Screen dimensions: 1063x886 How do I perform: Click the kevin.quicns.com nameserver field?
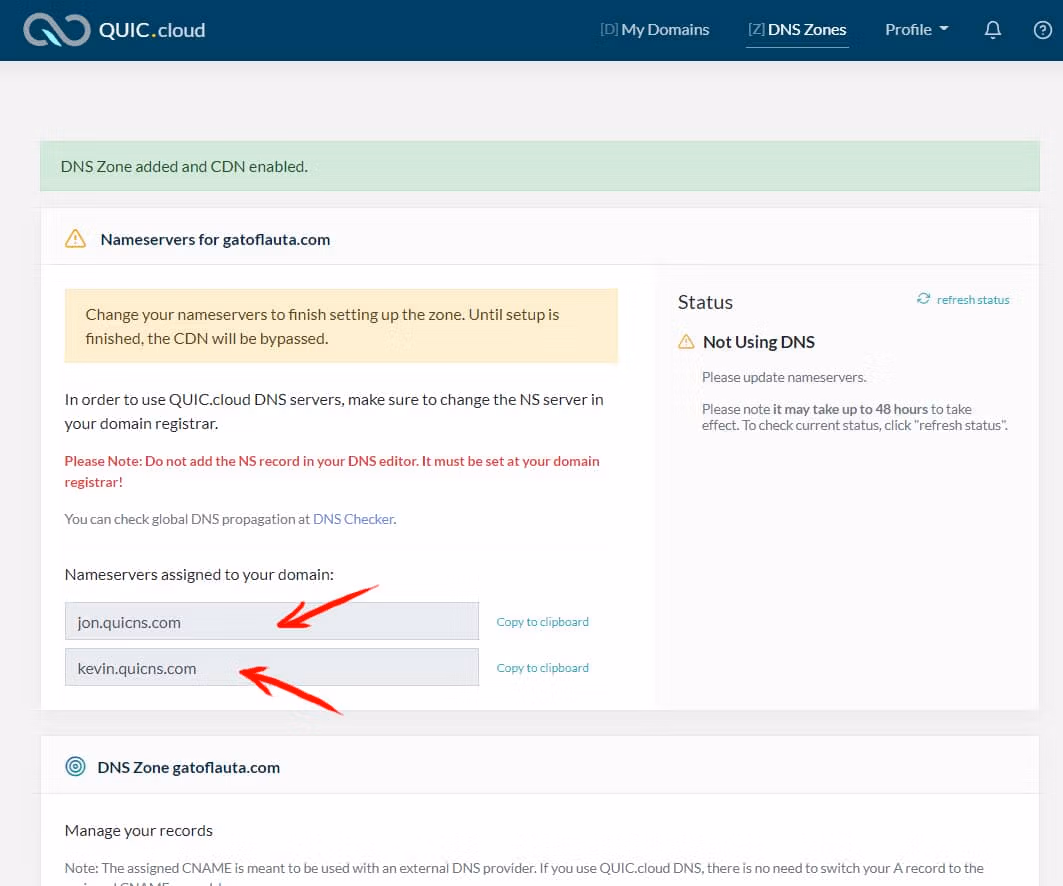(272, 667)
